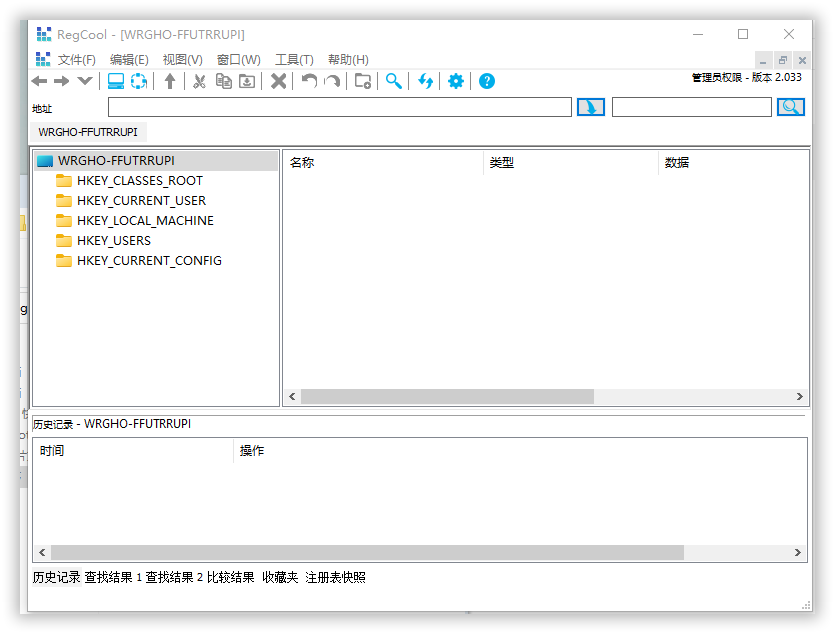The image size is (835, 634).
Task: Click the Copy icon in toolbar
Action: tap(224, 81)
